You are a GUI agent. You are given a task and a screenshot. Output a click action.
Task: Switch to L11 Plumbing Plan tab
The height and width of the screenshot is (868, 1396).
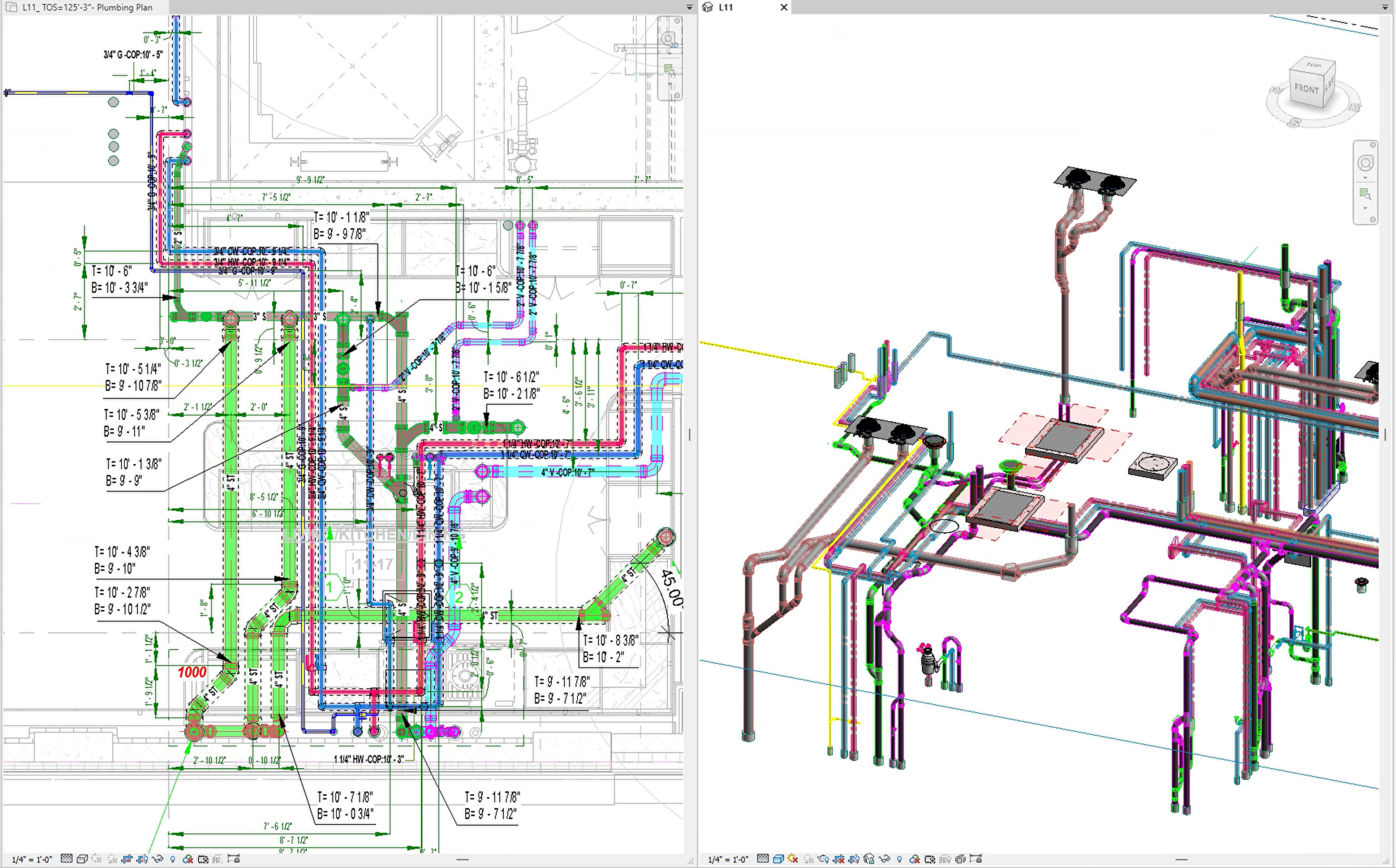point(86,8)
